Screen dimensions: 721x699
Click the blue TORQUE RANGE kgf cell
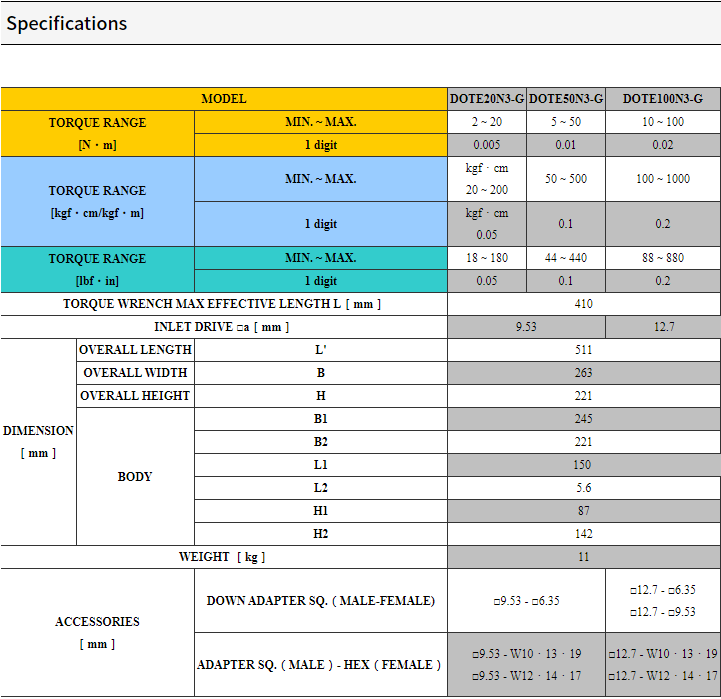coord(97,201)
